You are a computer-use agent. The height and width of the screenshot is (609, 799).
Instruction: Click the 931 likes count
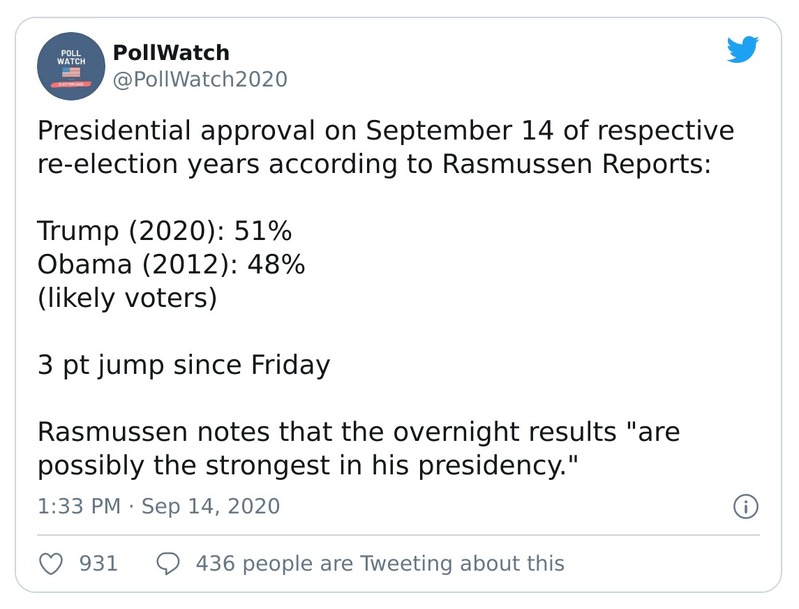coord(98,564)
